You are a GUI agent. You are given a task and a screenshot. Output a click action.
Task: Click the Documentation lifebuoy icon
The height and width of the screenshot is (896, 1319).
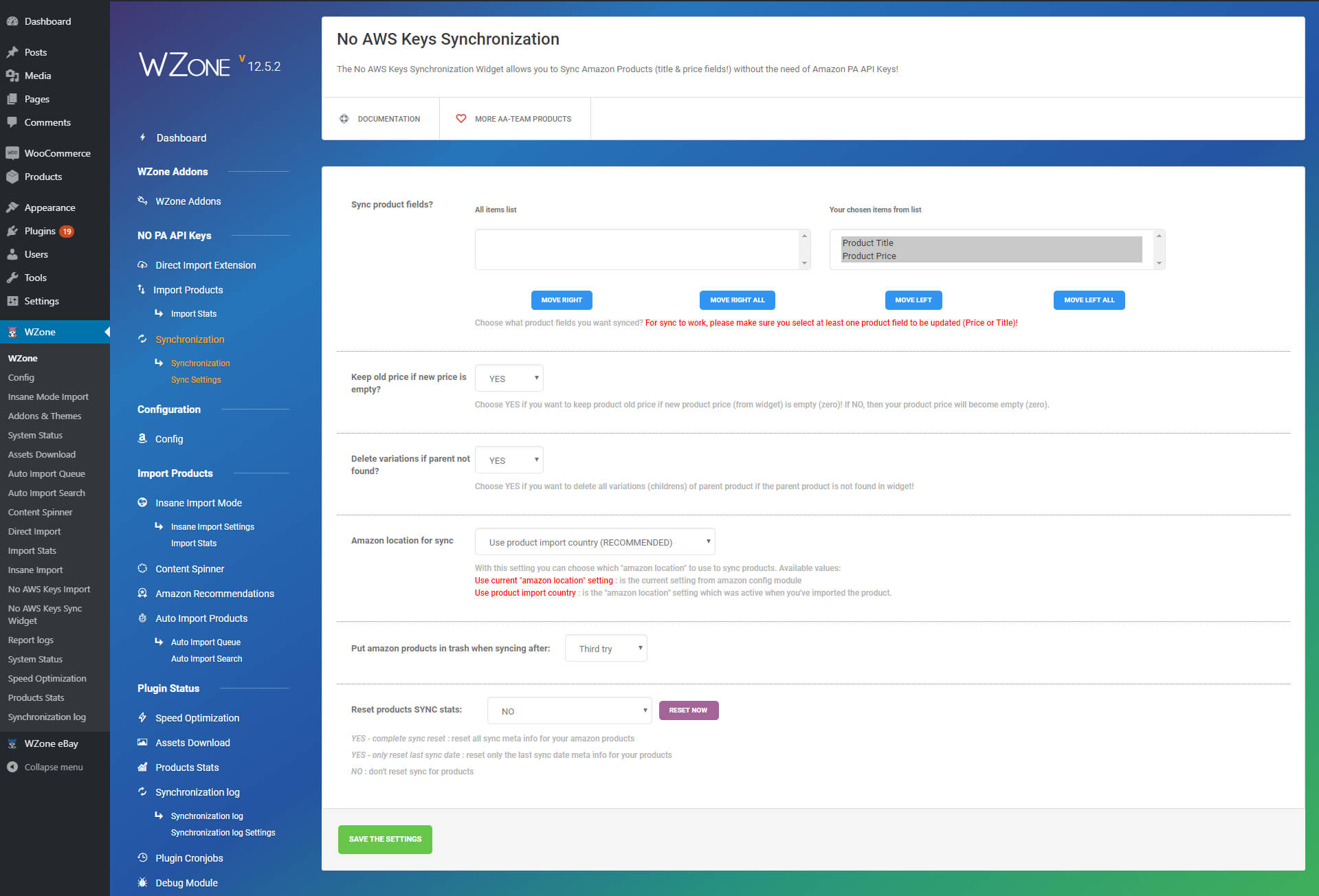click(344, 119)
